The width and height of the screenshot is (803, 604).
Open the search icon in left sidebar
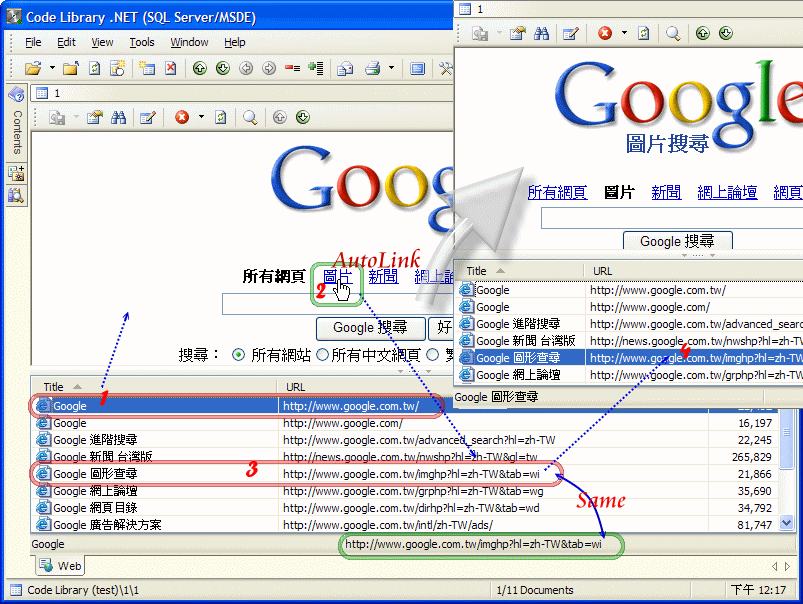point(16,195)
